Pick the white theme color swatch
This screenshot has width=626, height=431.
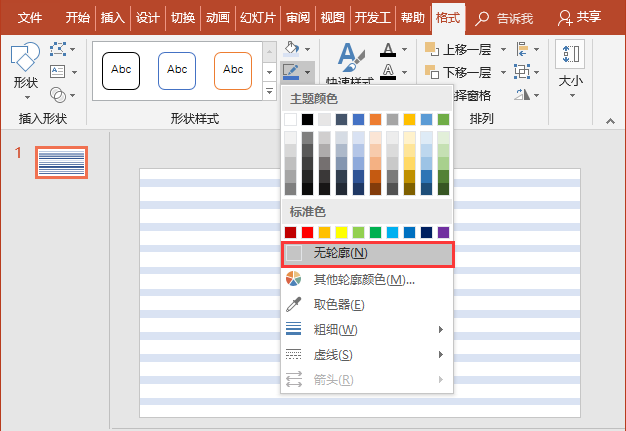point(291,119)
